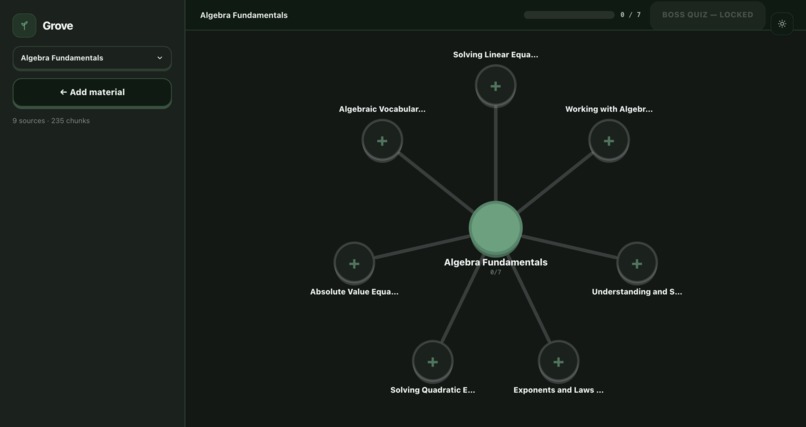Open plus node for Working with Algebr...
This screenshot has width=806, height=427.
609,141
